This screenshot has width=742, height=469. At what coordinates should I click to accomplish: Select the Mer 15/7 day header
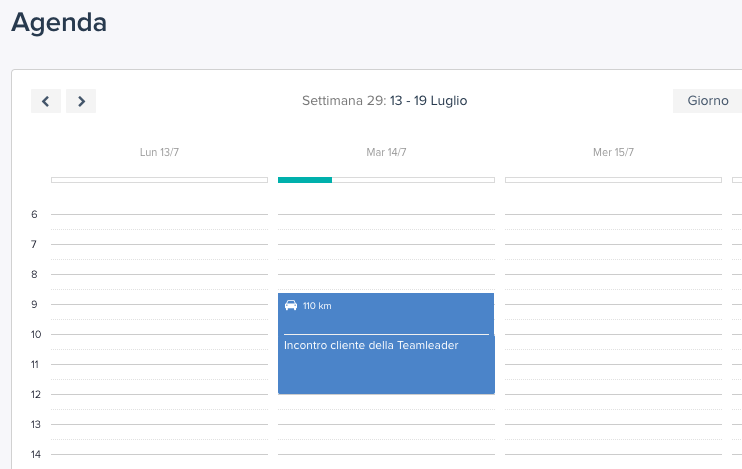(613, 152)
